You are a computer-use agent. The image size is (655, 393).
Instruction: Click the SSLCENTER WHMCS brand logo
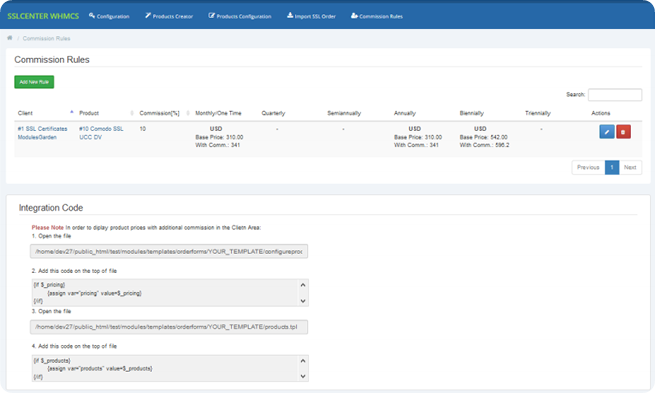[x=43, y=16]
